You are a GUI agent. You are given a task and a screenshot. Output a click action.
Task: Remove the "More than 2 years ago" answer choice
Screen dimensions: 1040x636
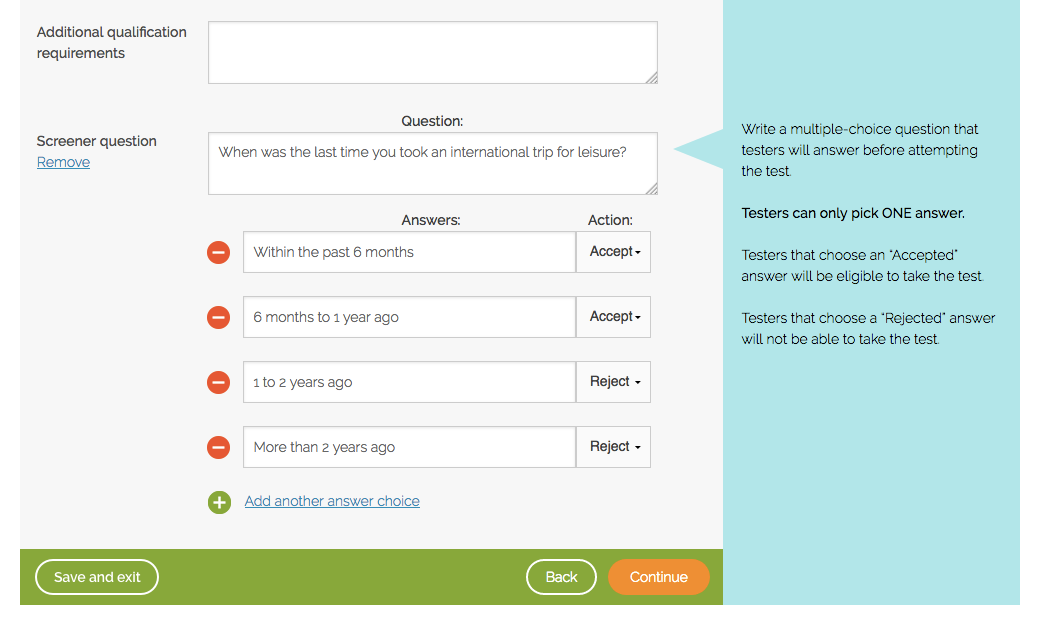(x=218, y=447)
